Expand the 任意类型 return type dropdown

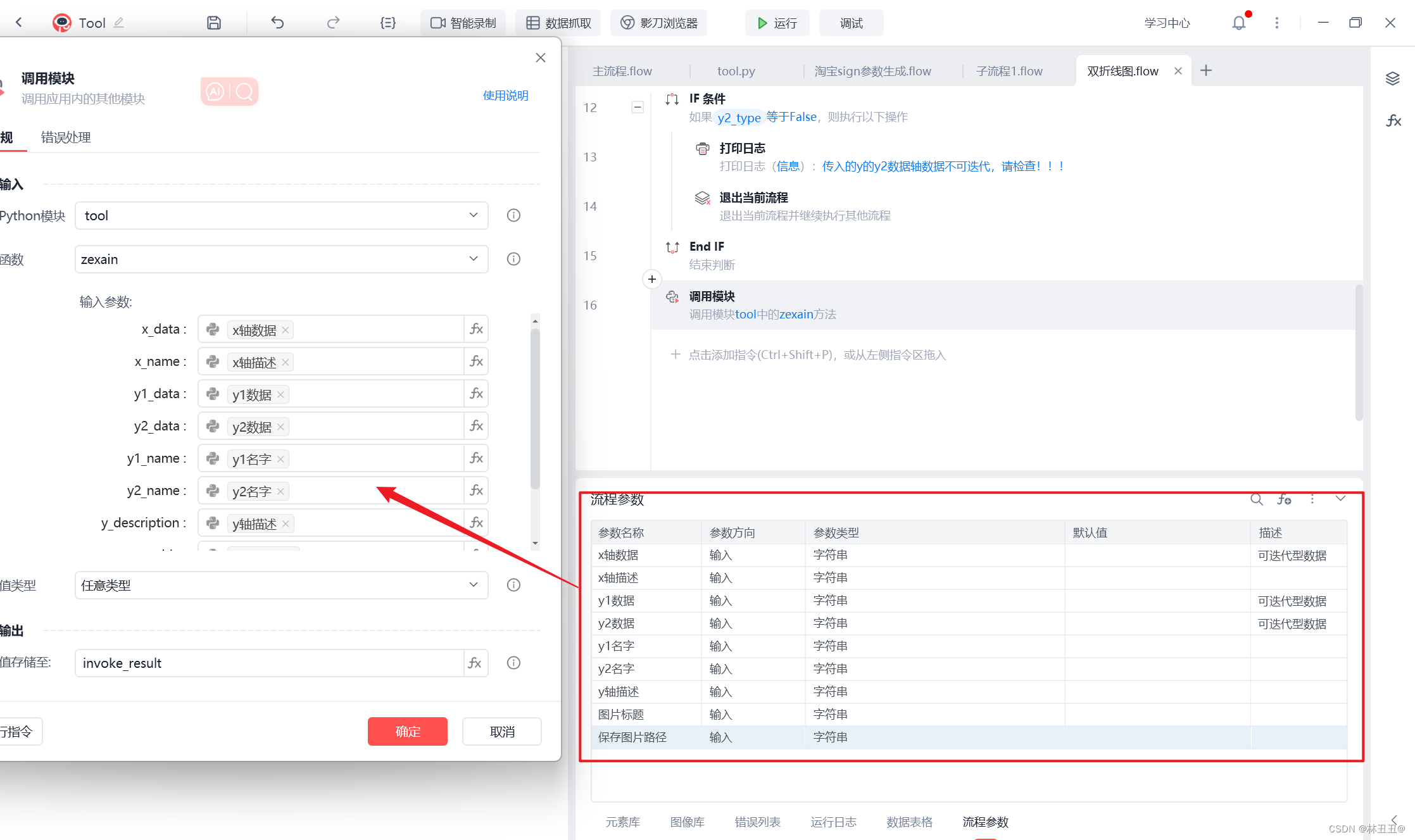(x=281, y=585)
